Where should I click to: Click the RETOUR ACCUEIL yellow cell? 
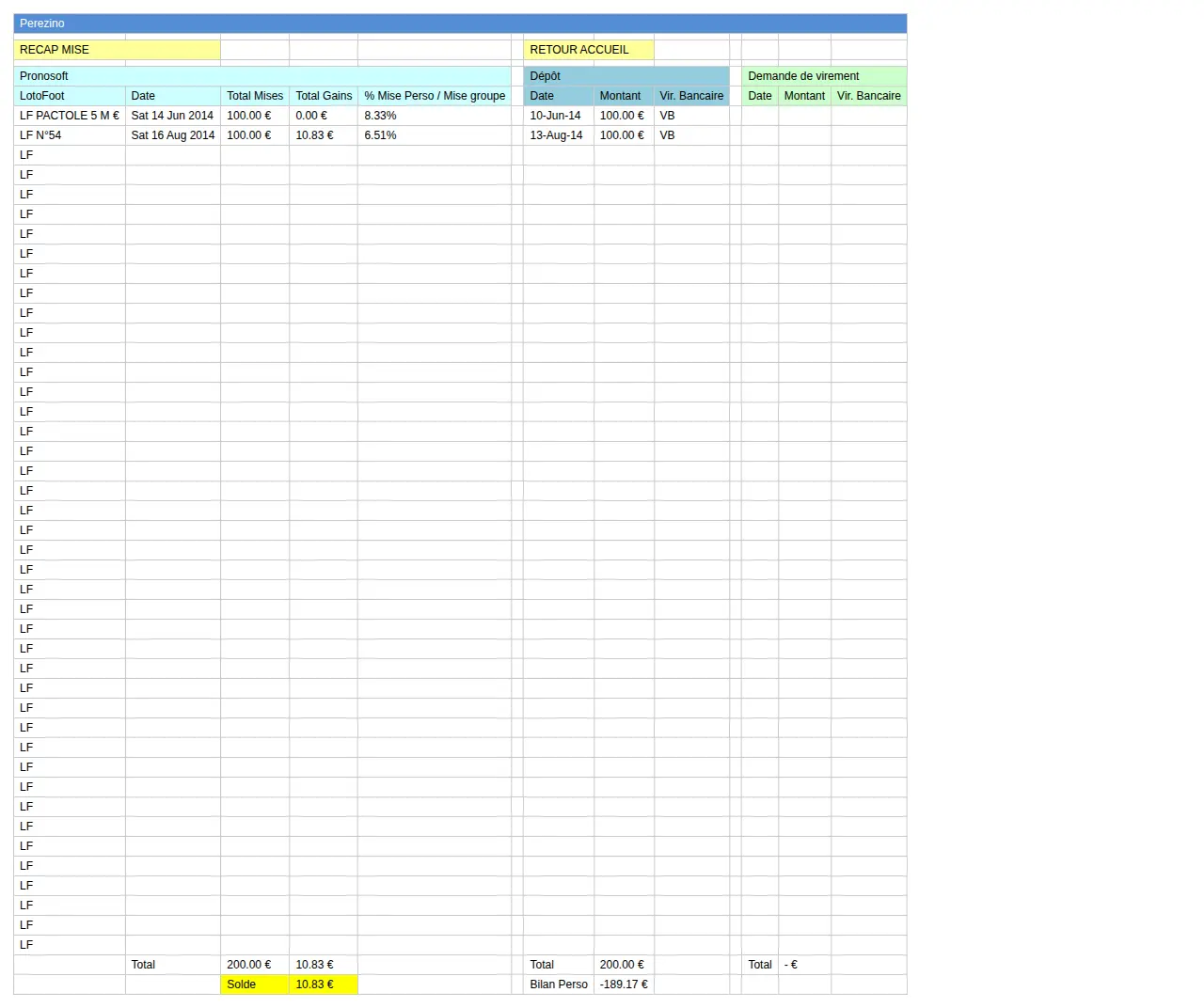(x=589, y=50)
